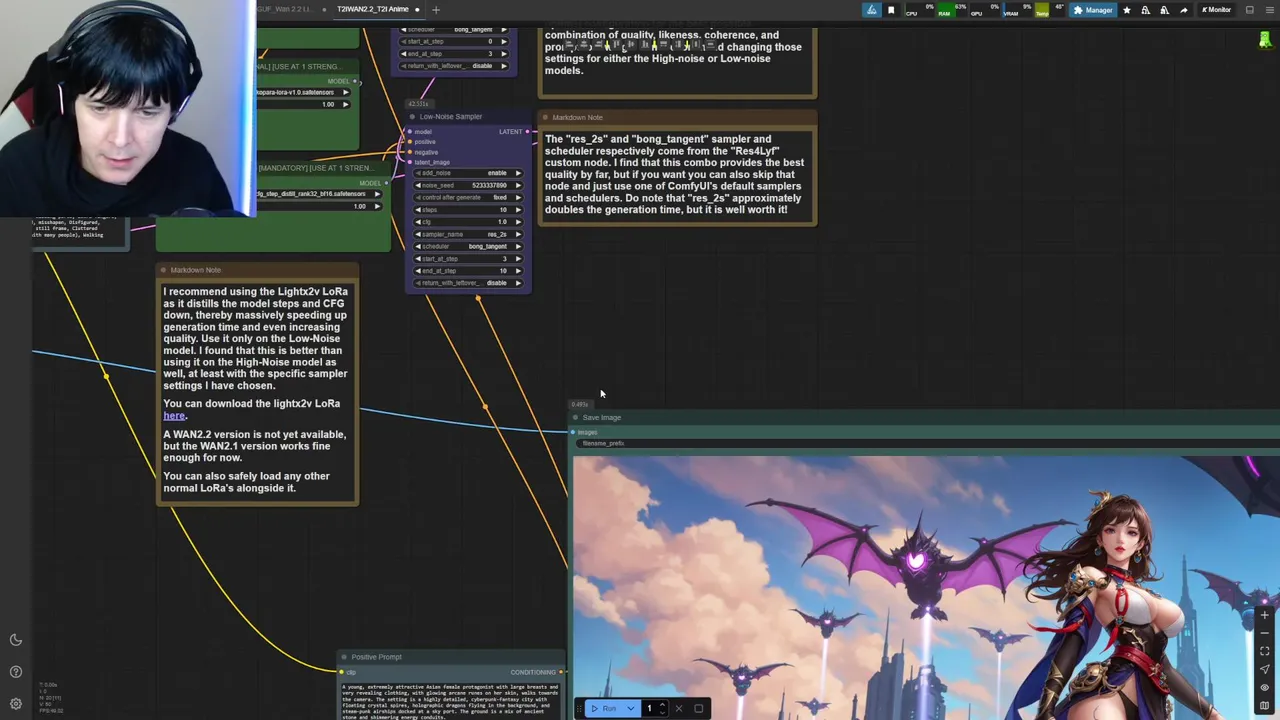1280x720 pixels.
Task: Open kopara-lora safetensors selector
Action: click(x=303, y=92)
